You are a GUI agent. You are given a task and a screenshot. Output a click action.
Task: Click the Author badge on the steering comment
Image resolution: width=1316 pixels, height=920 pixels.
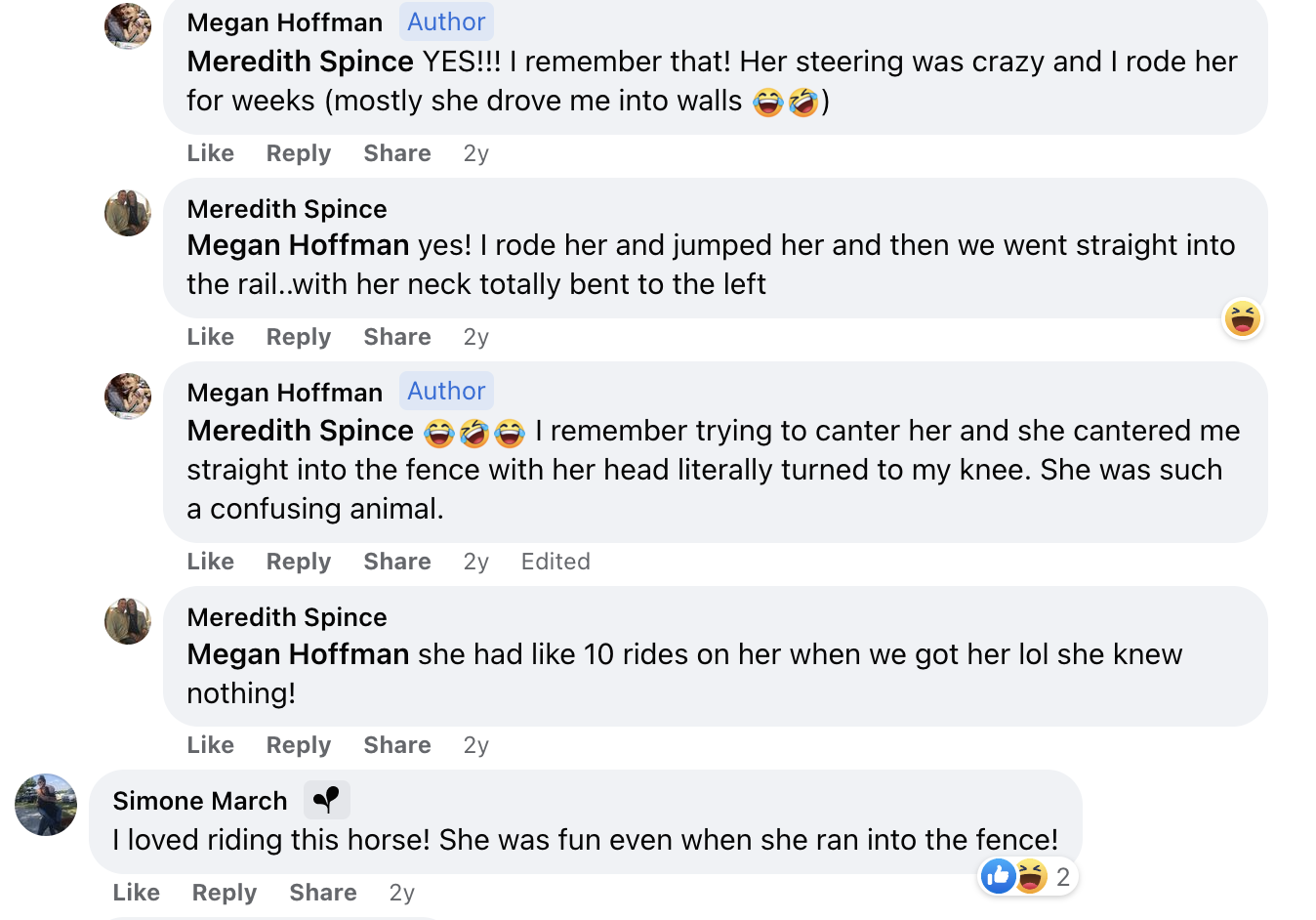click(x=446, y=21)
